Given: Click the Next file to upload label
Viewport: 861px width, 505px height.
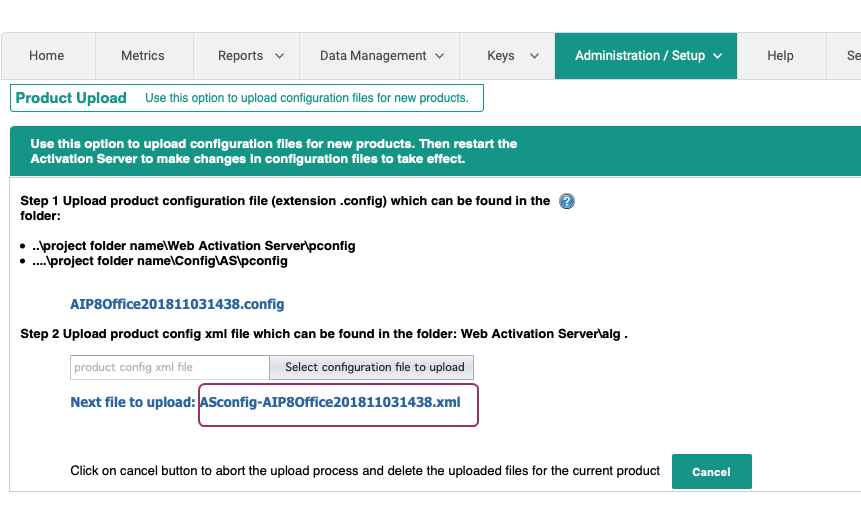Looking at the screenshot, I should tap(133, 402).
